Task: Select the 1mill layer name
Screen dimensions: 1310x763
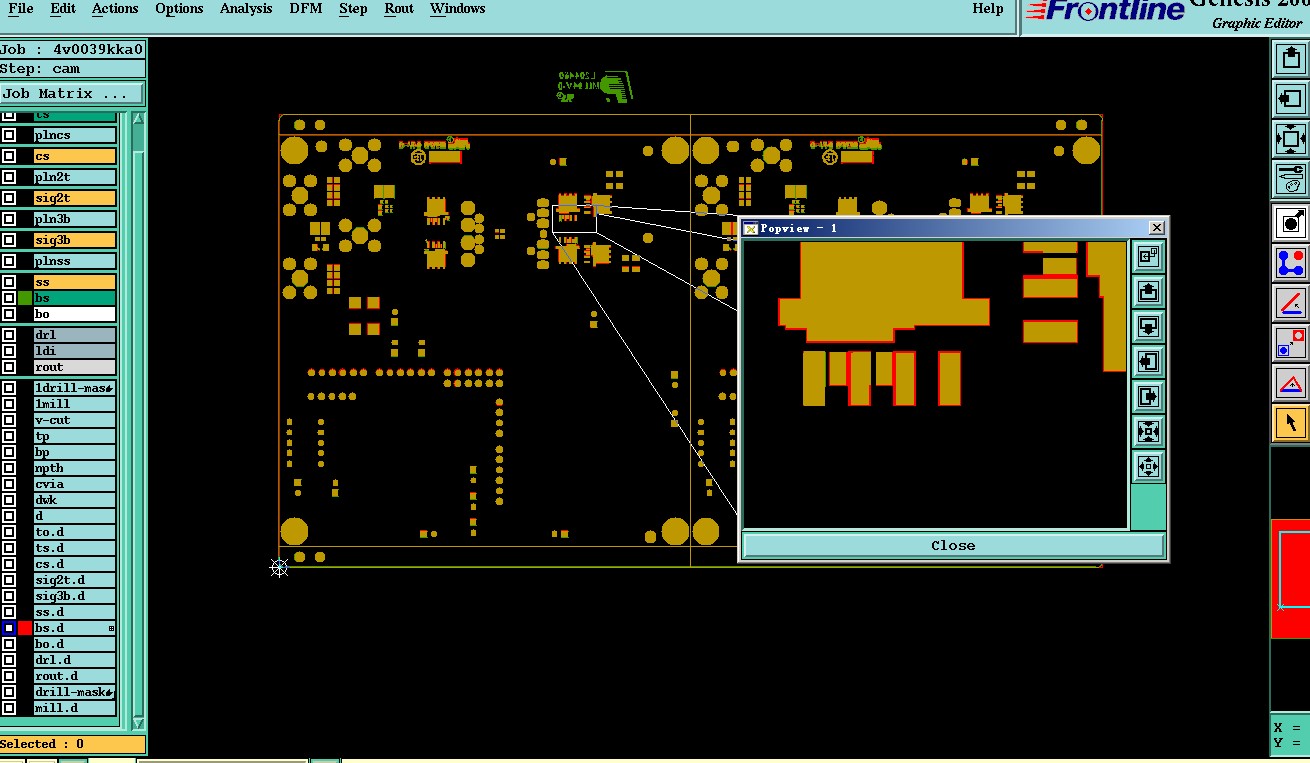Action: click(75, 404)
